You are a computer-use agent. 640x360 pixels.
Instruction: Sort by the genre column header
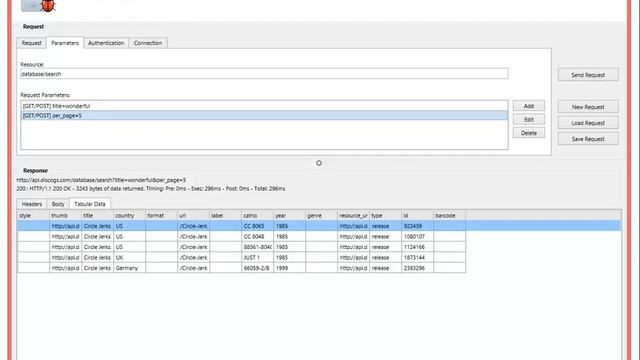point(321,215)
